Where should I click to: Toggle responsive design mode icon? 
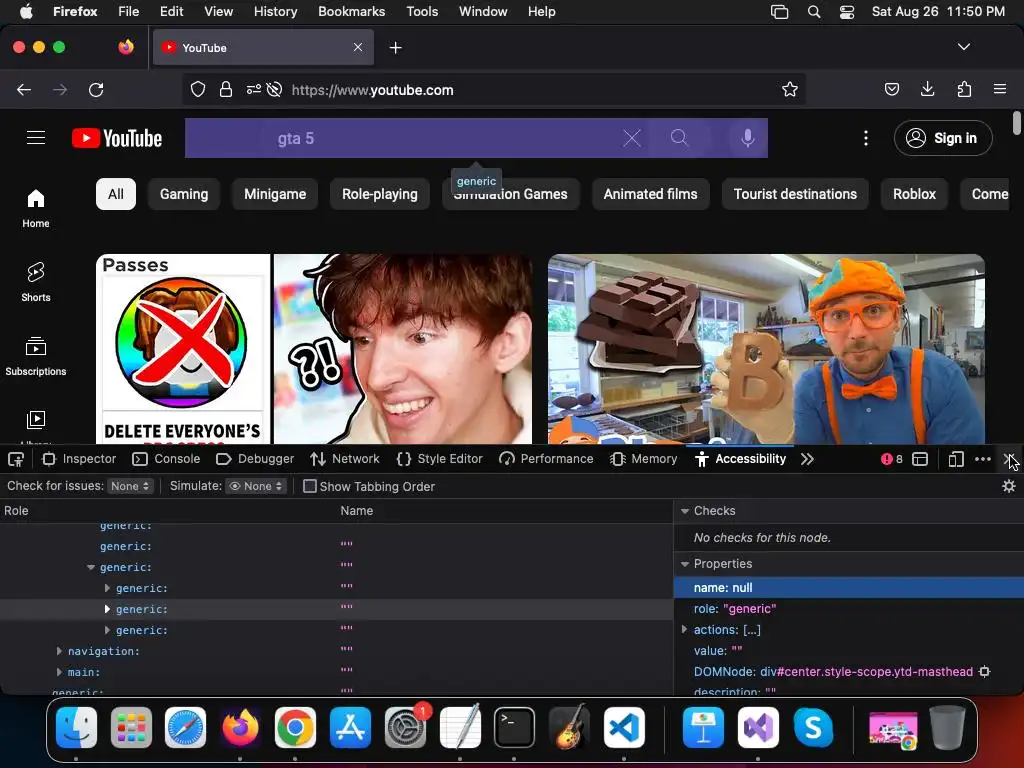tap(955, 459)
